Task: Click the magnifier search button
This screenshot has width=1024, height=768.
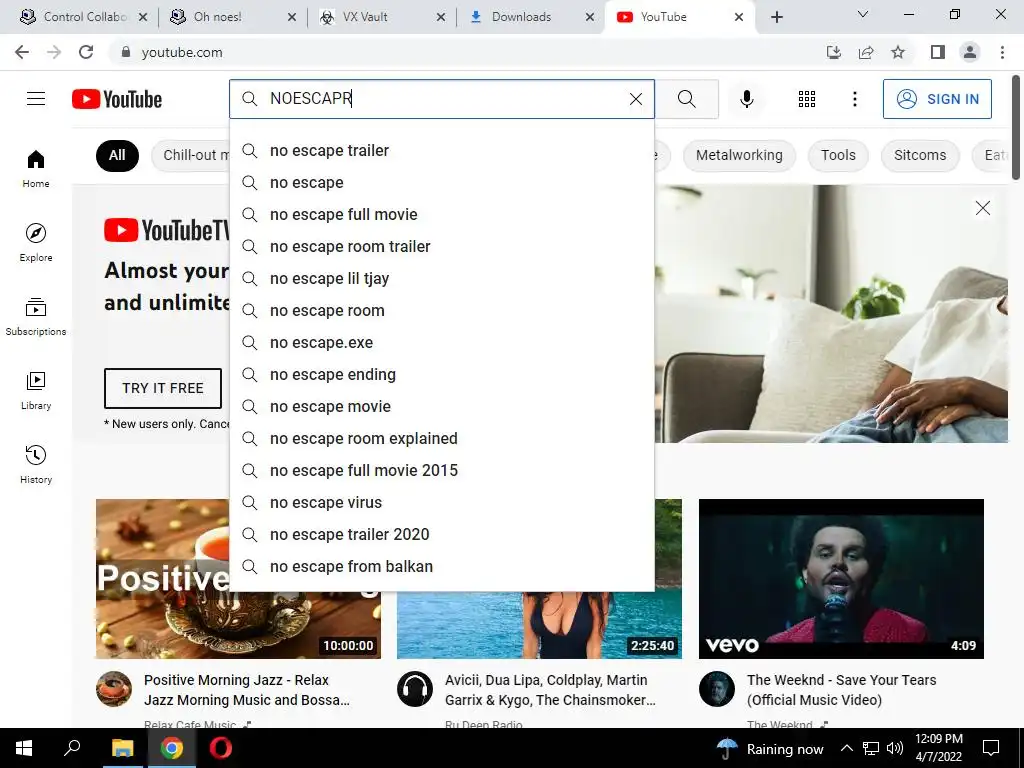Action: (x=686, y=99)
